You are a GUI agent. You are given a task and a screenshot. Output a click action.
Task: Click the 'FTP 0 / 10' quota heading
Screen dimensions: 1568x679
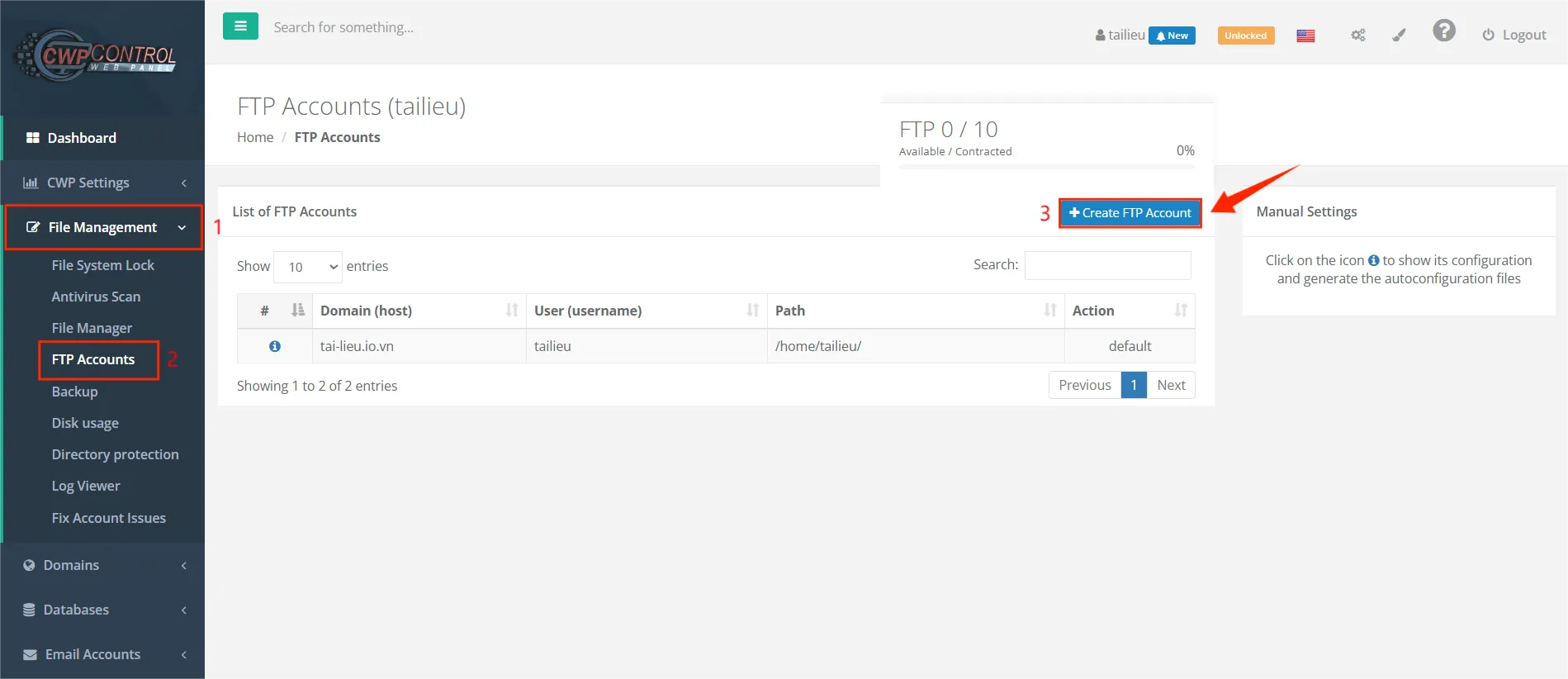(949, 130)
